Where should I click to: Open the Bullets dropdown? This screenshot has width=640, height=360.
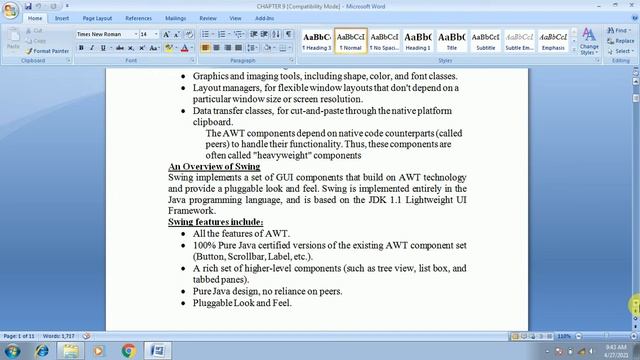(x=213, y=34)
